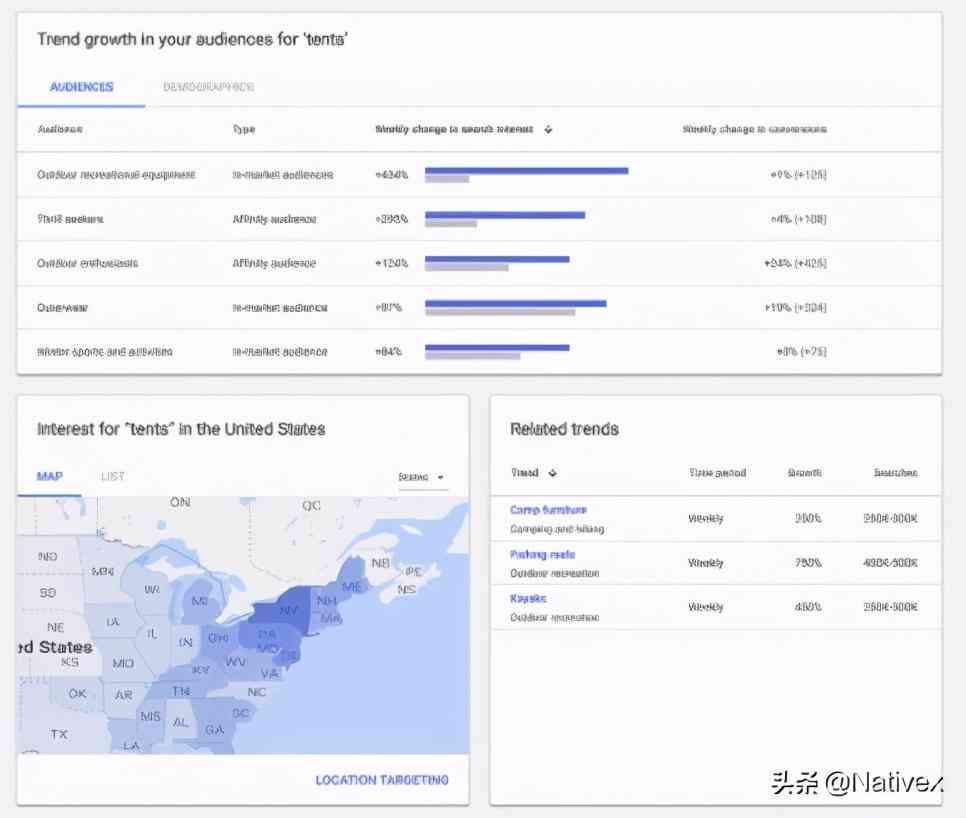This screenshot has height=818, width=966.
Task: Select the Outerwear audience
Action: pos(62,307)
